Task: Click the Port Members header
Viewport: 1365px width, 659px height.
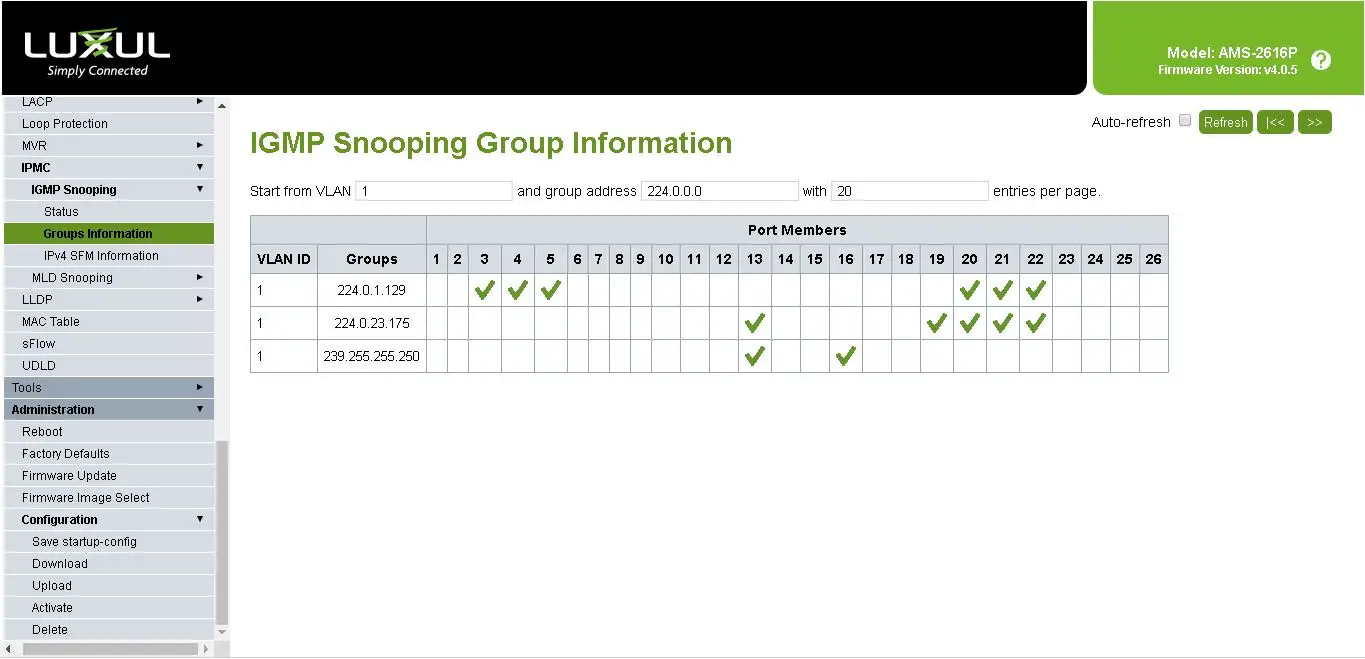Action: 797,230
